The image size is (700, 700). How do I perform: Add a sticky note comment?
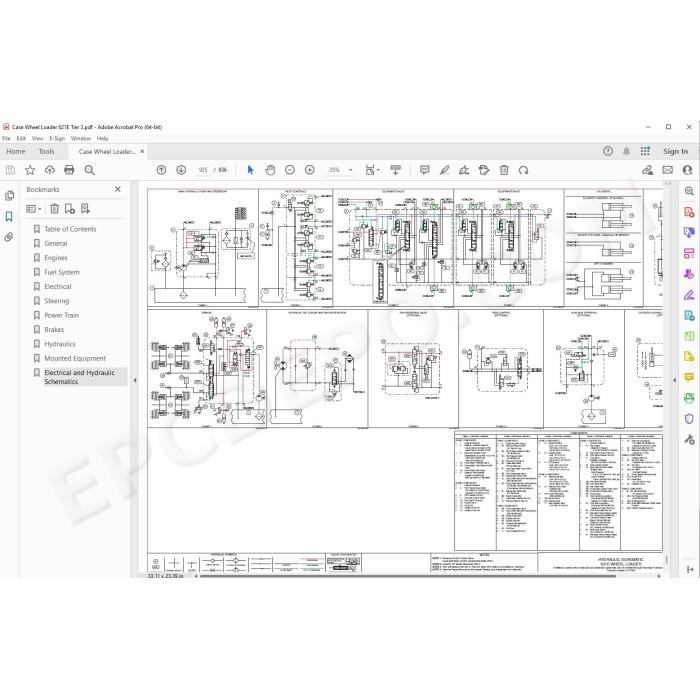tap(425, 170)
